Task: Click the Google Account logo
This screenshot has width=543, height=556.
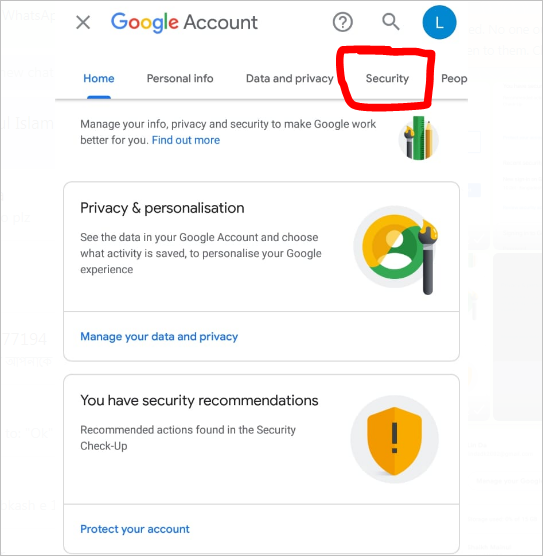Action: (x=184, y=22)
